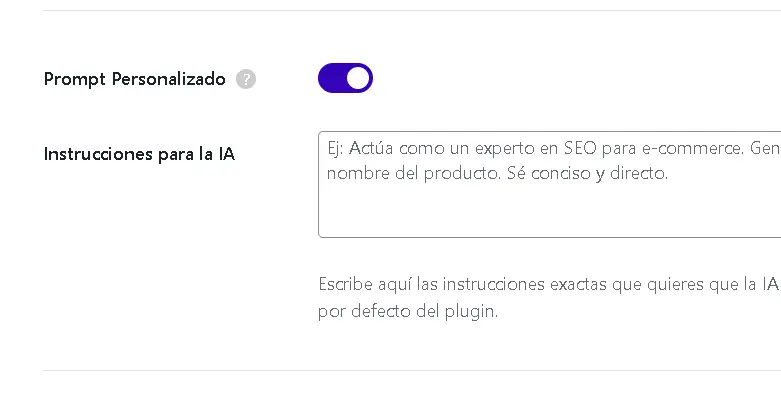Open the question mark tooltip icon
Screen dimensions: 781x410
pos(246,79)
